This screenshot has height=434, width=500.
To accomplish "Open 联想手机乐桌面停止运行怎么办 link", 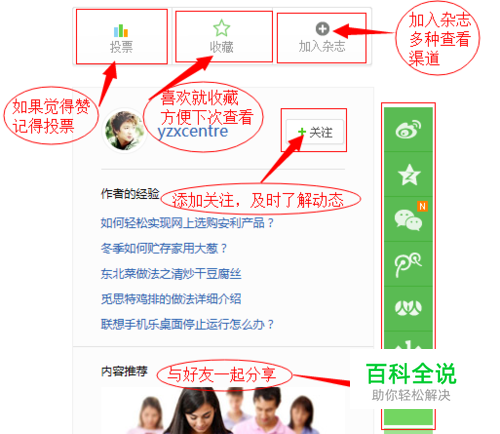I will (187, 324).
